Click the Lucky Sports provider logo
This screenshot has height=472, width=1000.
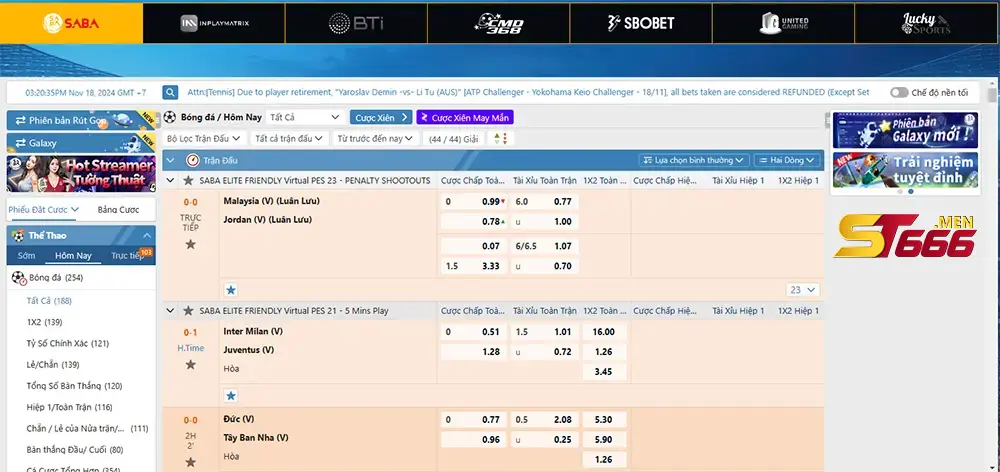tap(926, 23)
